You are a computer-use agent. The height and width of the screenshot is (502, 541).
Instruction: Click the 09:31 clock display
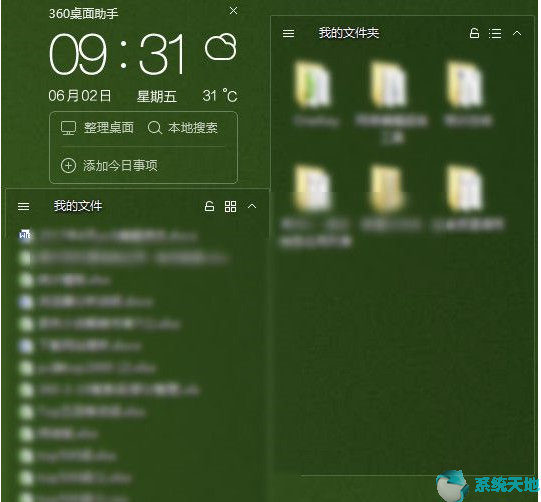(x=117, y=54)
